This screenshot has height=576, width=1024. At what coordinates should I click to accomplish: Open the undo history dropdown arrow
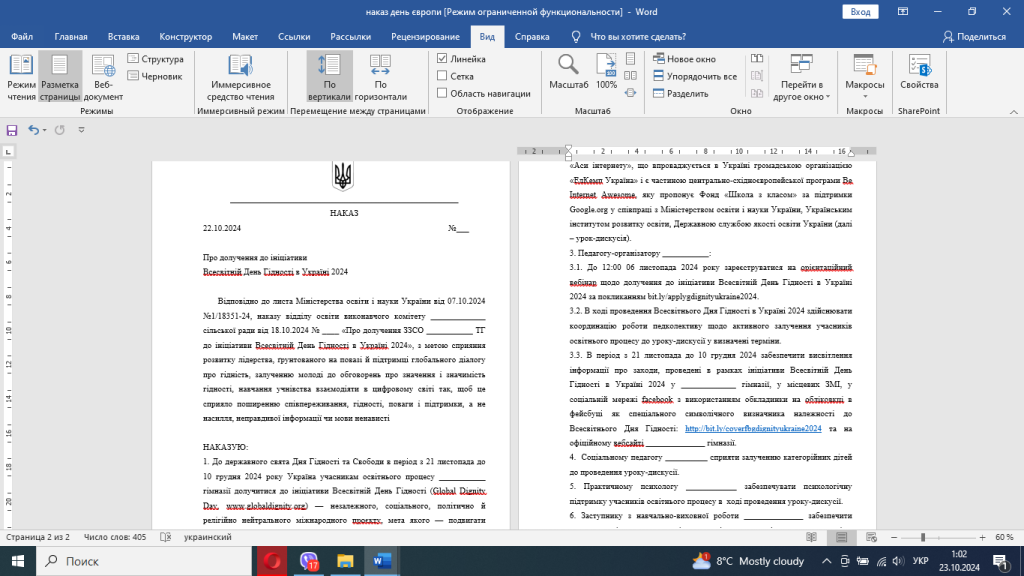[44, 130]
